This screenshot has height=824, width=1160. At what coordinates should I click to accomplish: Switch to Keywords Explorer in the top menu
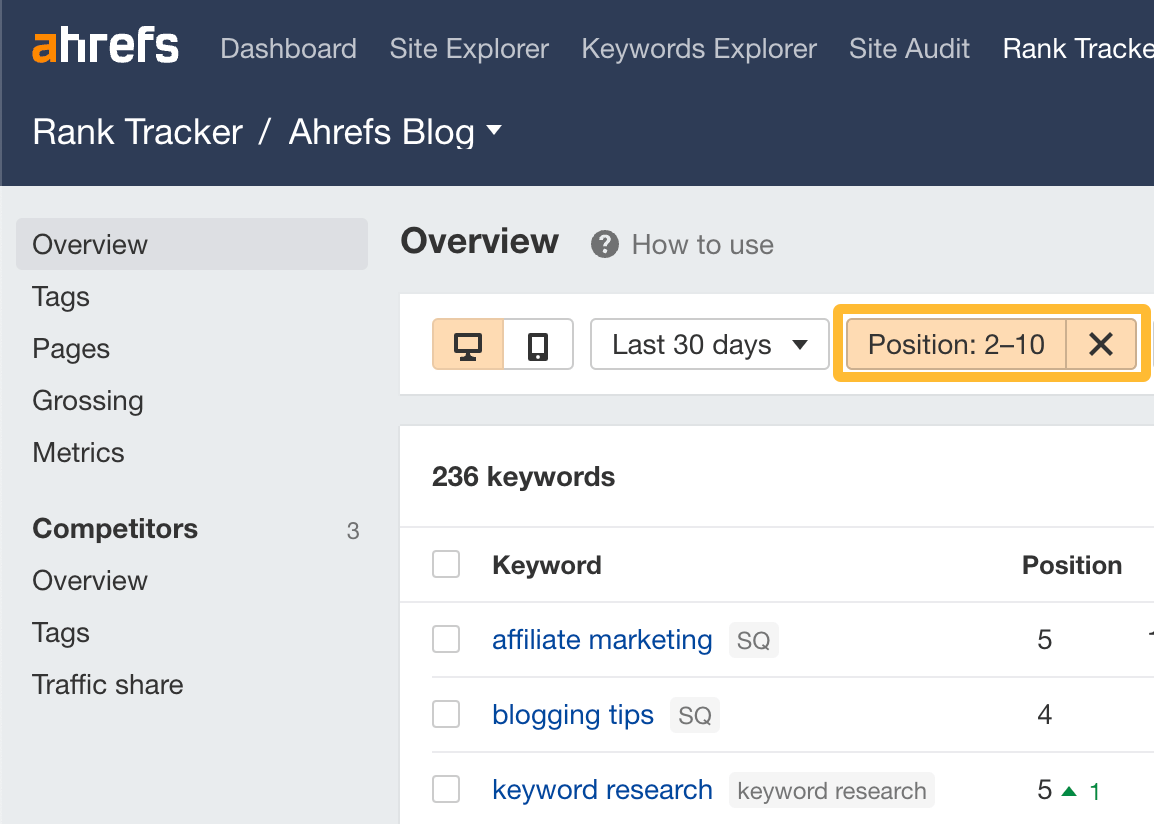698,48
